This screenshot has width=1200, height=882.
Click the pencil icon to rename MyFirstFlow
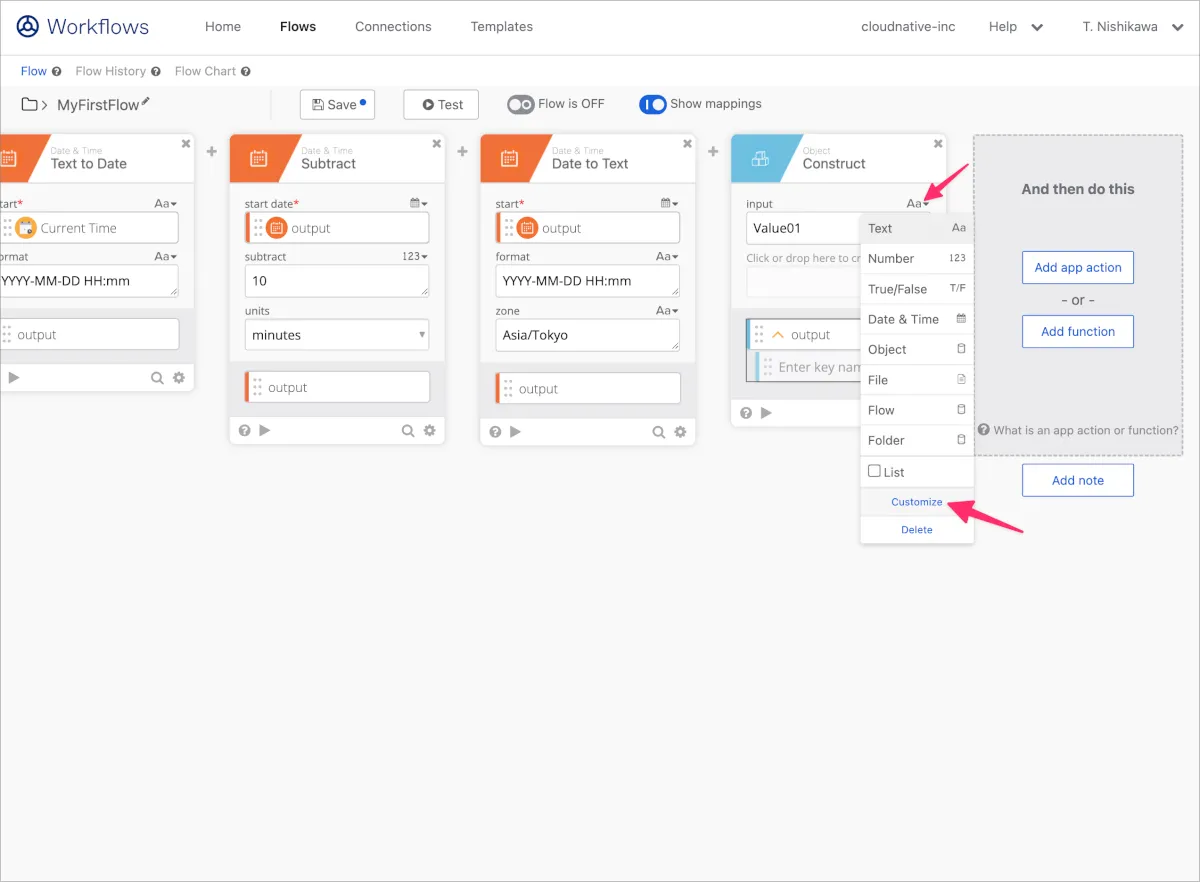coord(146,102)
